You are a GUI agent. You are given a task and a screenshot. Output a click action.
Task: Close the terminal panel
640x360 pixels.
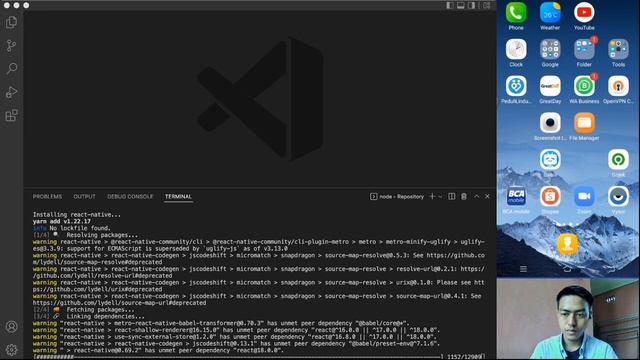point(487,196)
